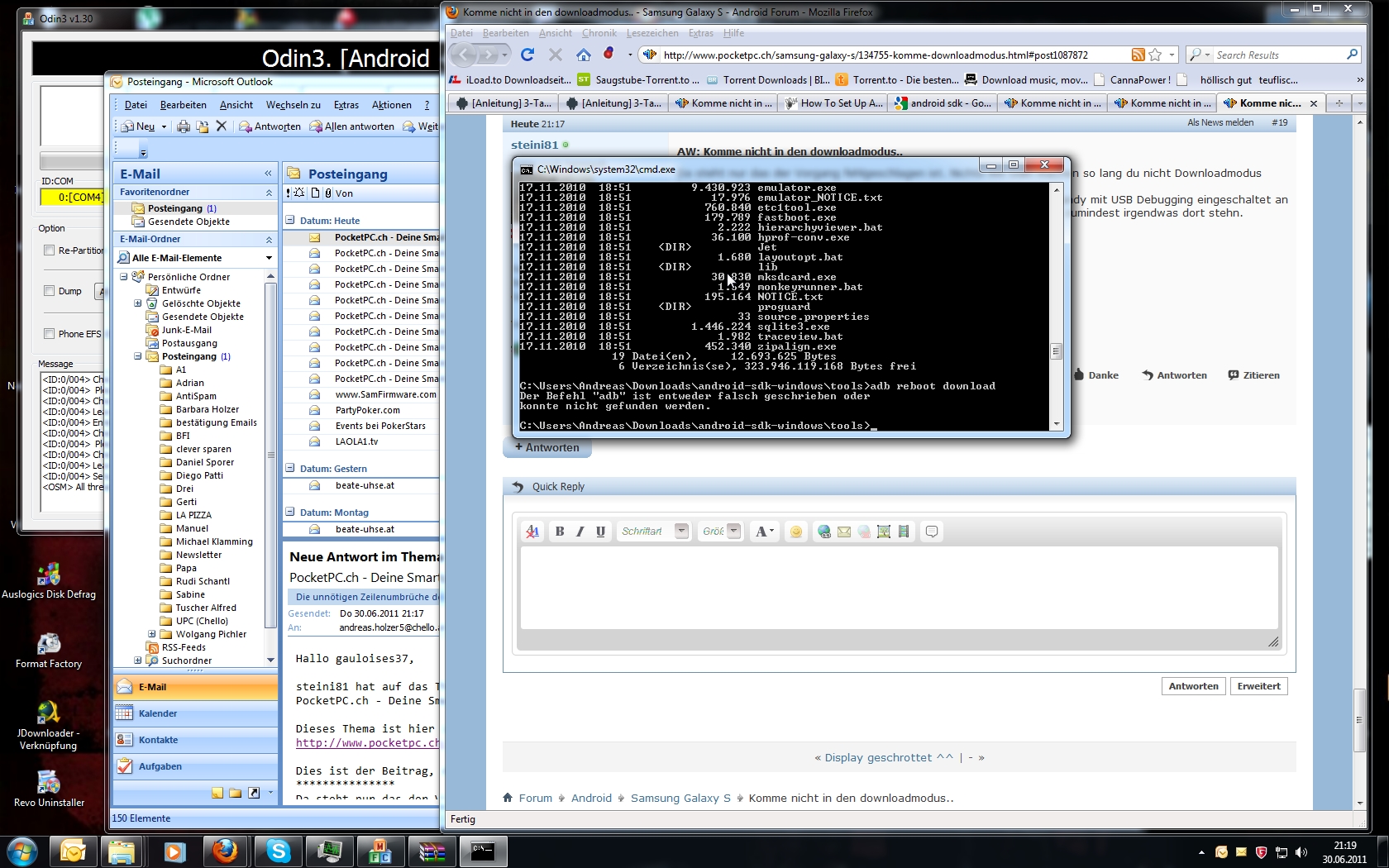Open Neu button dropdown arrow in Outlook
This screenshot has height=868, width=1389.
tap(164, 126)
